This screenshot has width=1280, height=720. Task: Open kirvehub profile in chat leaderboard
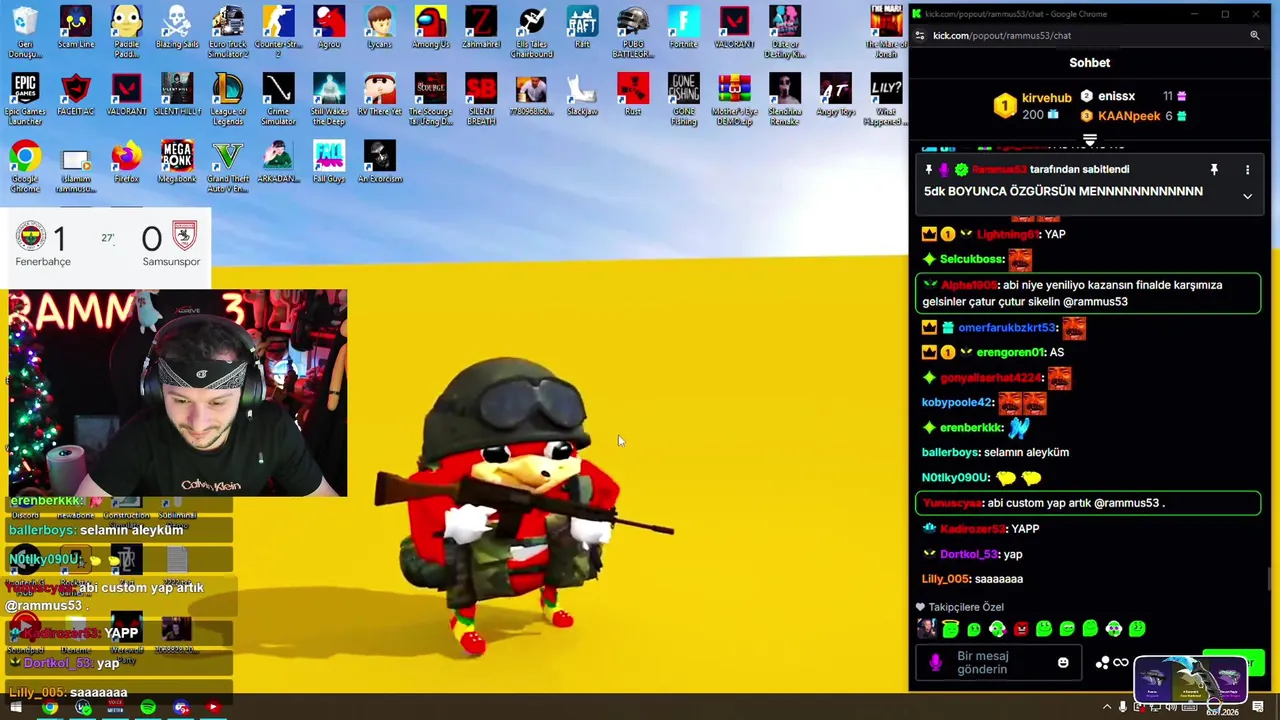click(x=1046, y=98)
